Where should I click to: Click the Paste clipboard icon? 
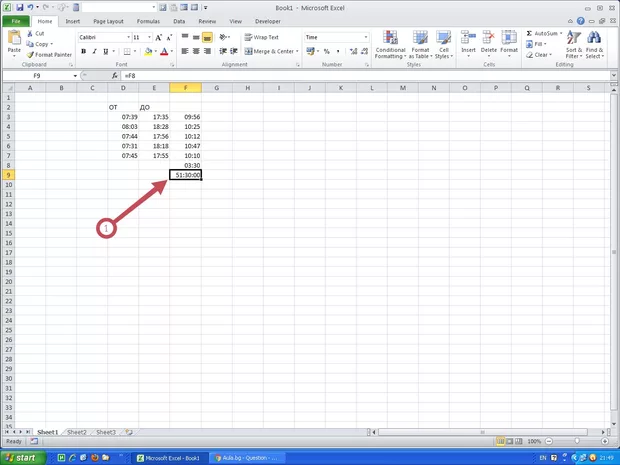click(x=14, y=38)
